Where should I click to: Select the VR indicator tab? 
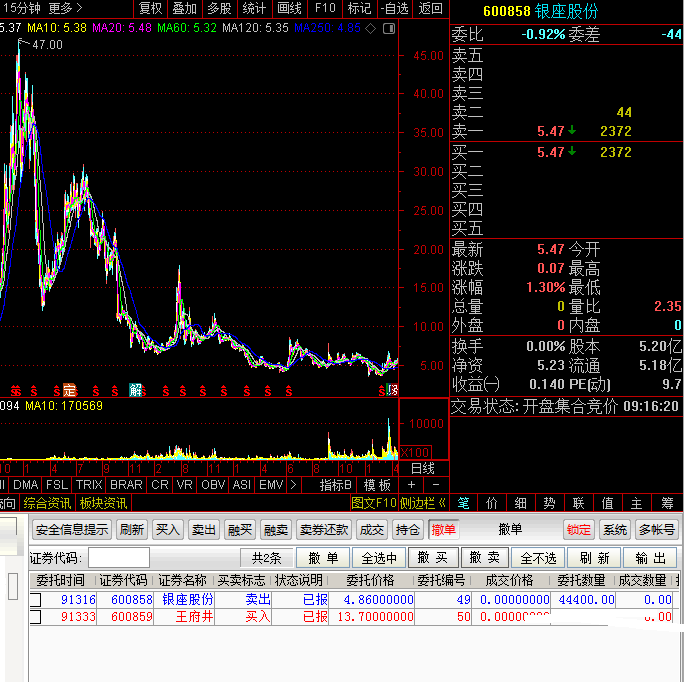[185, 485]
